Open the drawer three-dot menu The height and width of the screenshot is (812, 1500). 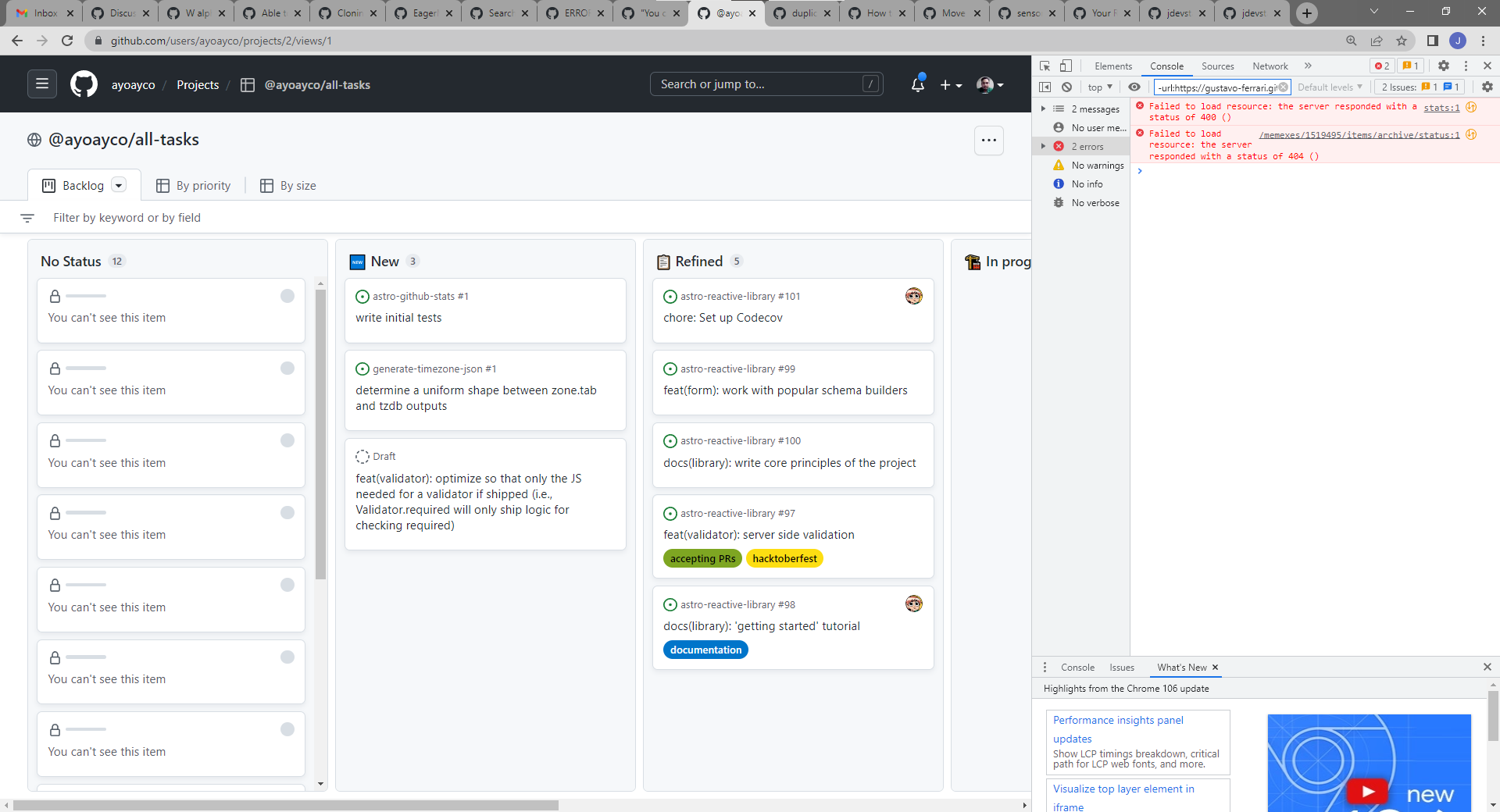click(x=1045, y=667)
